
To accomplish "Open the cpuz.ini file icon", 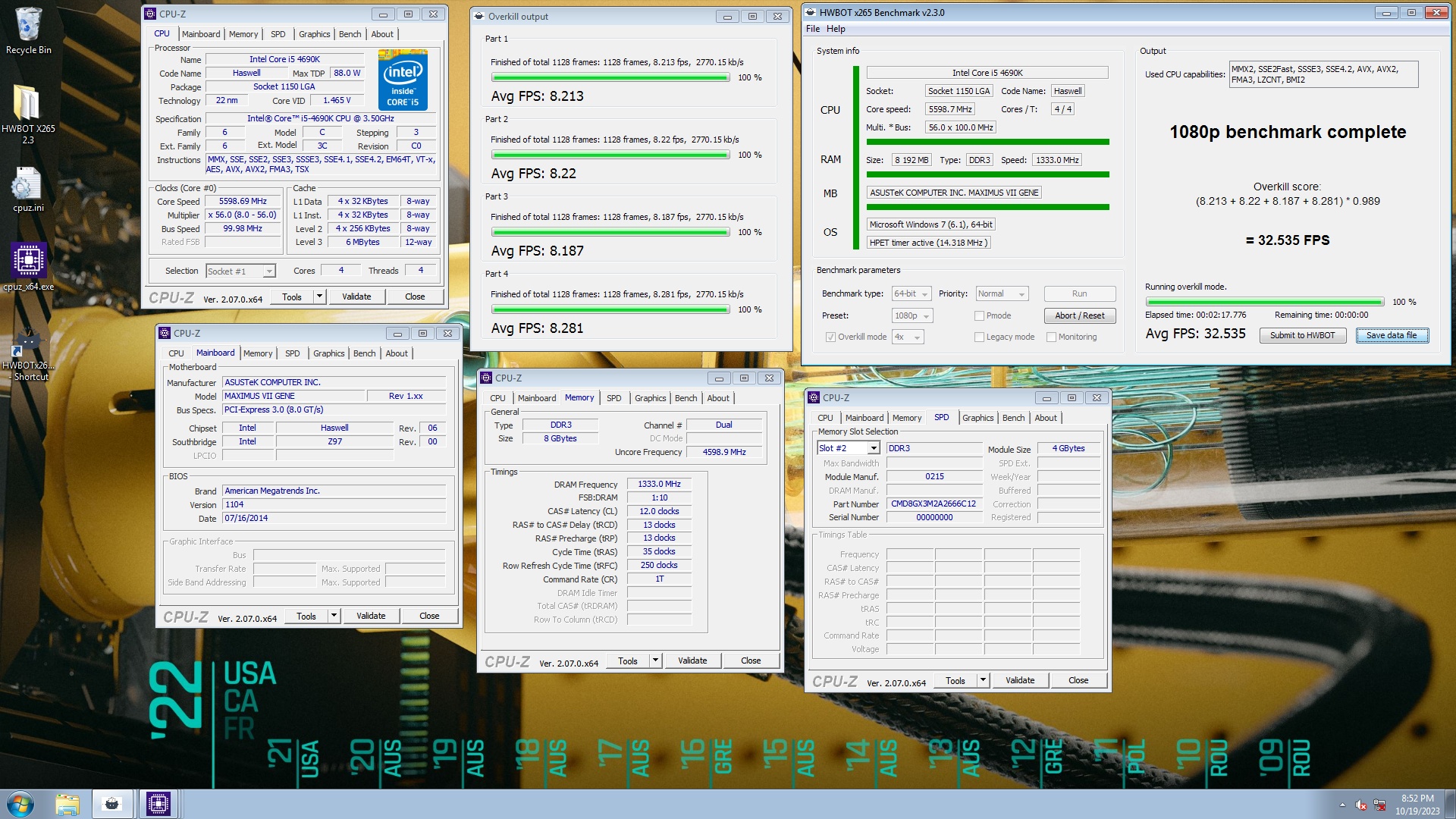I will [x=28, y=190].
